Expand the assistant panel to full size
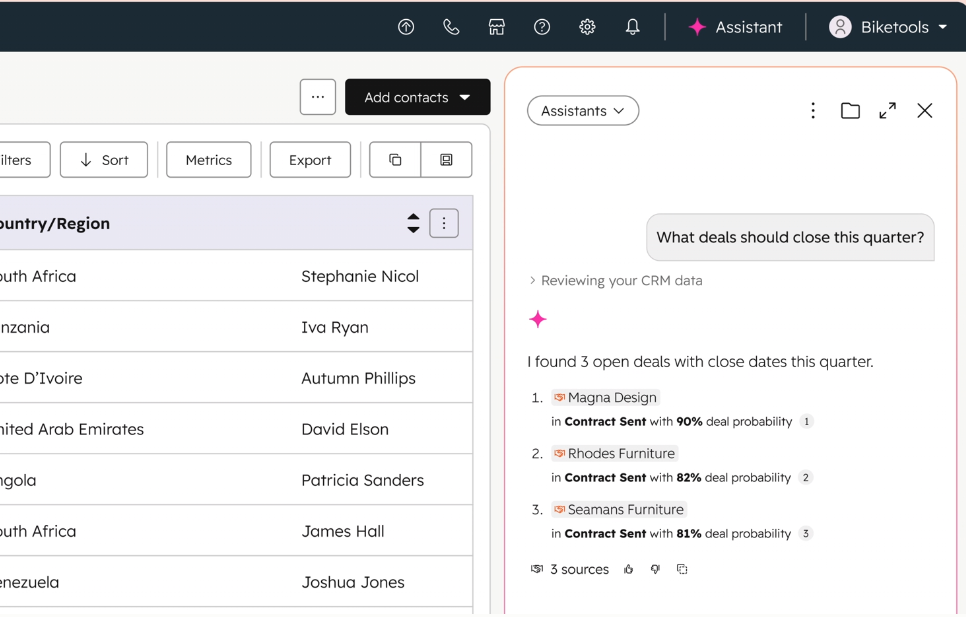966x617 pixels. (888, 111)
